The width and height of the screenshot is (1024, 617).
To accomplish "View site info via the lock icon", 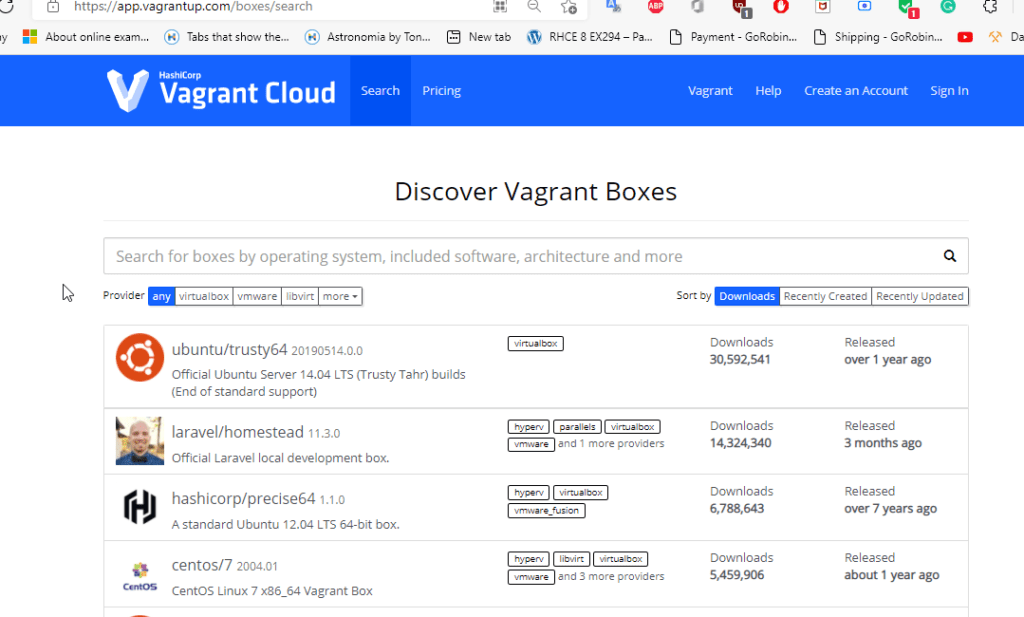I will tap(53, 7).
